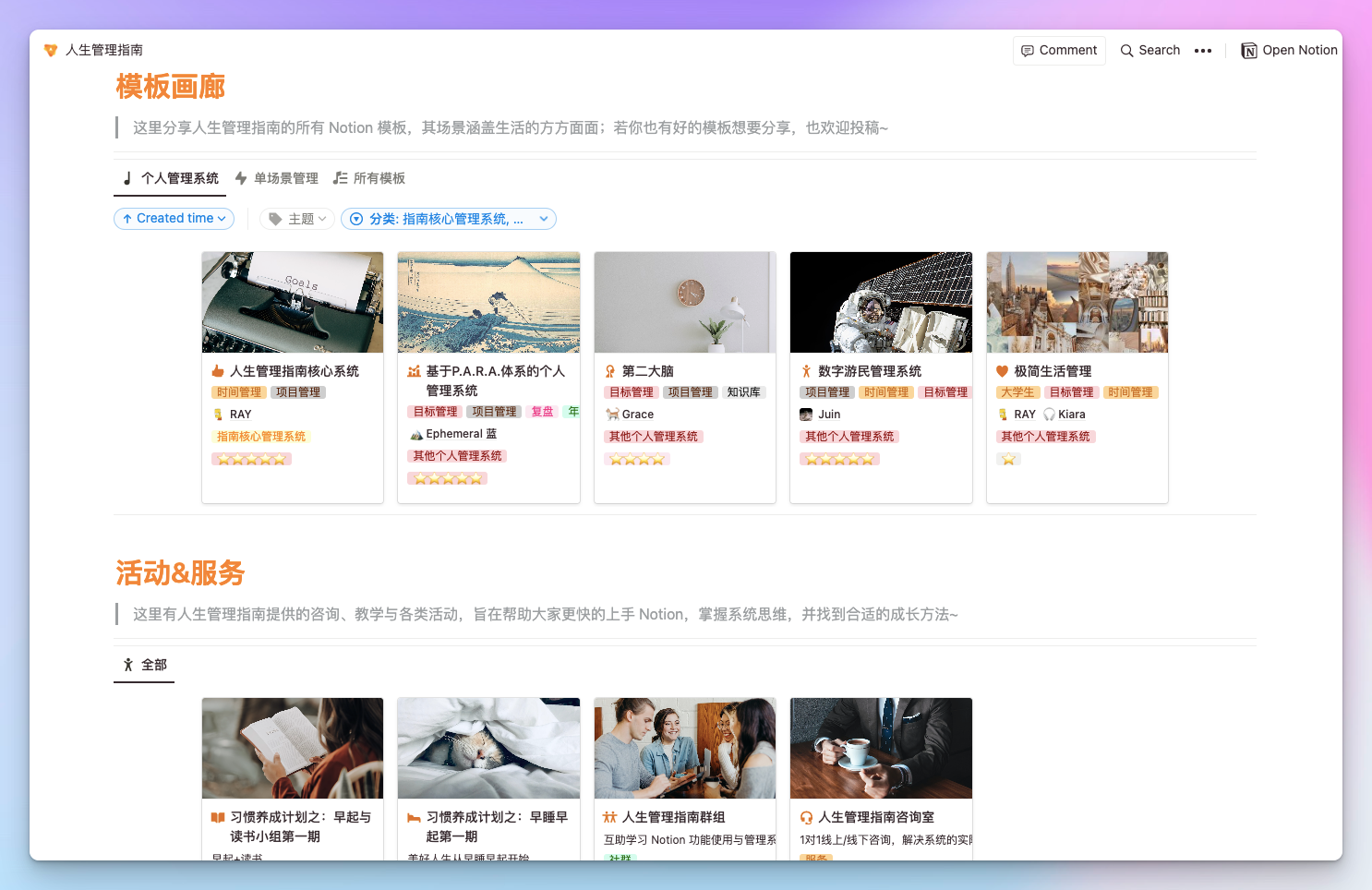Click the tag icon on the 主题 filter
The height and width of the screenshot is (890, 1372).
pyautogui.click(x=276, y=218)
